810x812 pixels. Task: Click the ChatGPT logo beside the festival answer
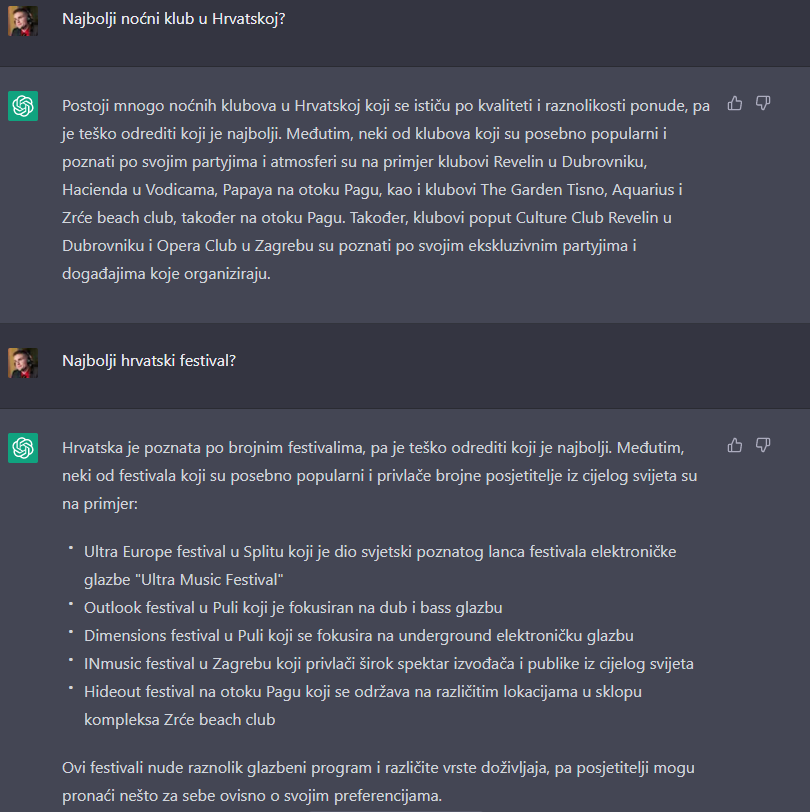23,447
